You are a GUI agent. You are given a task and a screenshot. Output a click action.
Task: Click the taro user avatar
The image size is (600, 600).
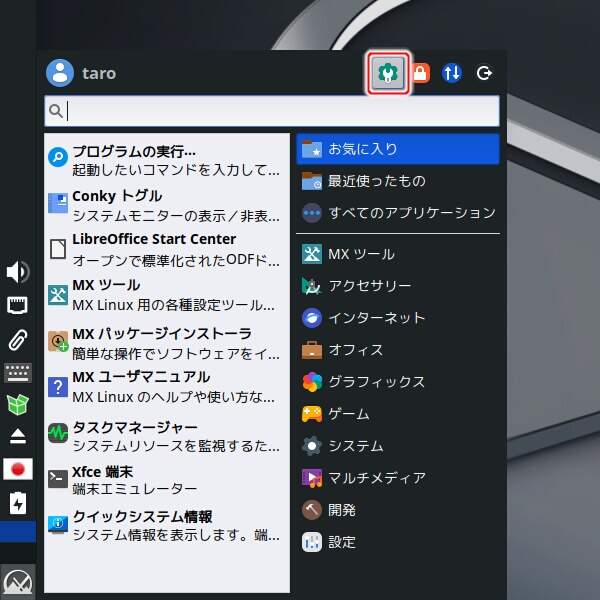click(x=60, y=73)
